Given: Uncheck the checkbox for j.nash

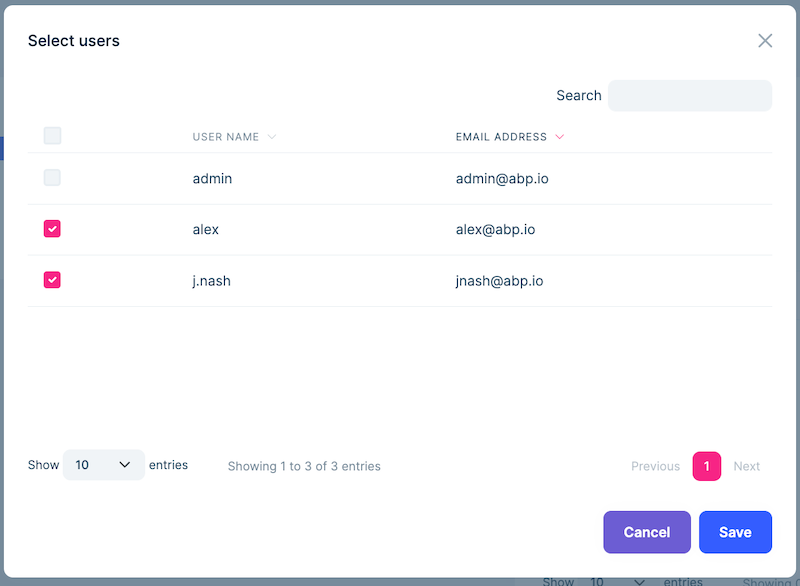Looking at the screenshot, I should (x=52, y=280).
